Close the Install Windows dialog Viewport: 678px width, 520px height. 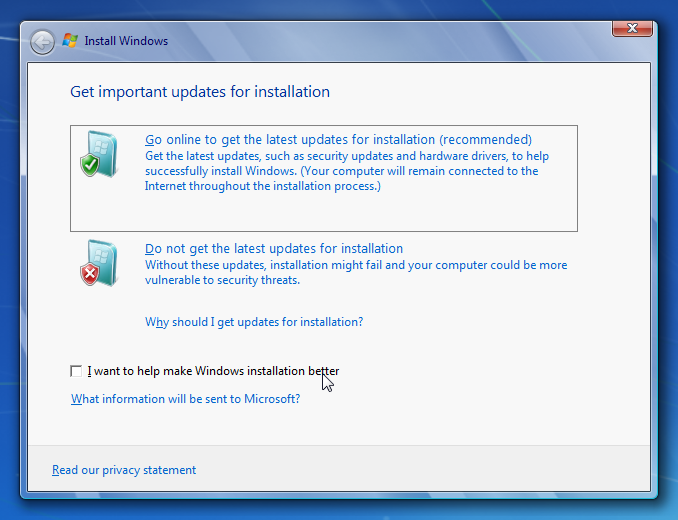pos(632,29)
